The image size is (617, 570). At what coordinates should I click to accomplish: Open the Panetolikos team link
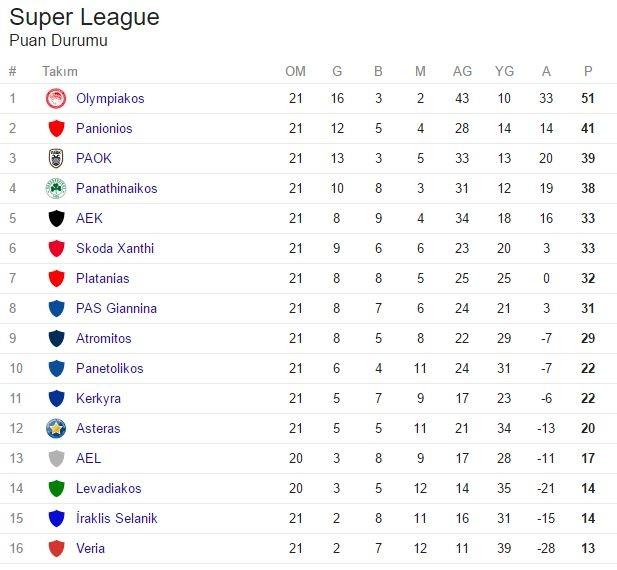click(x=110, y=369)
